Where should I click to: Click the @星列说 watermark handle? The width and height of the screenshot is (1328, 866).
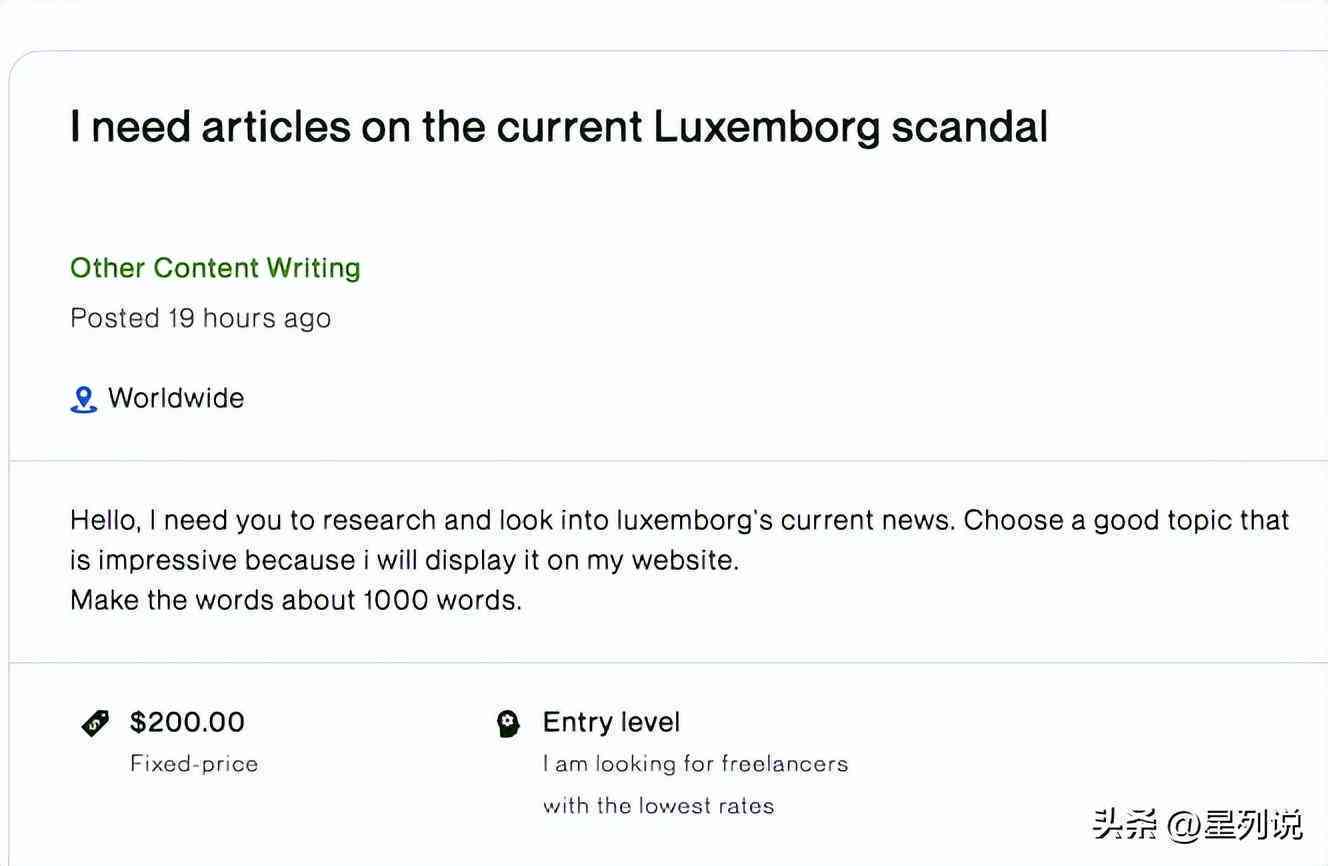tap(1235, 825)
